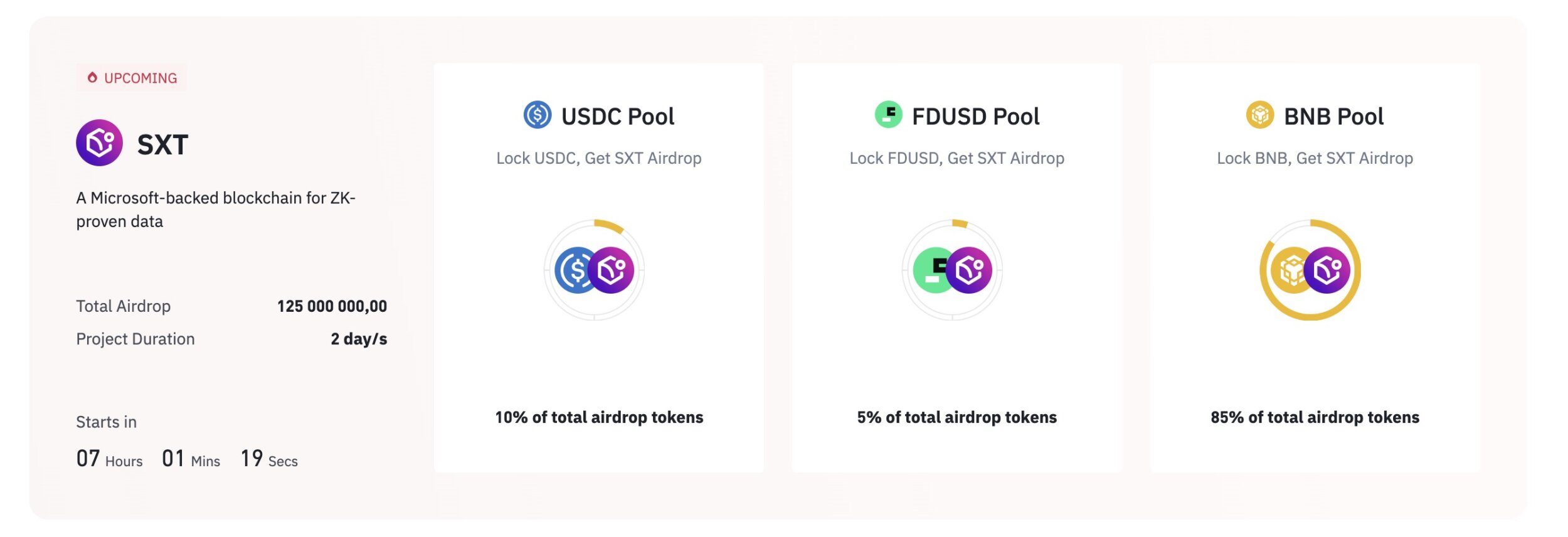Open the FDUSD Pool title
1568x537 pixels.
975,117
